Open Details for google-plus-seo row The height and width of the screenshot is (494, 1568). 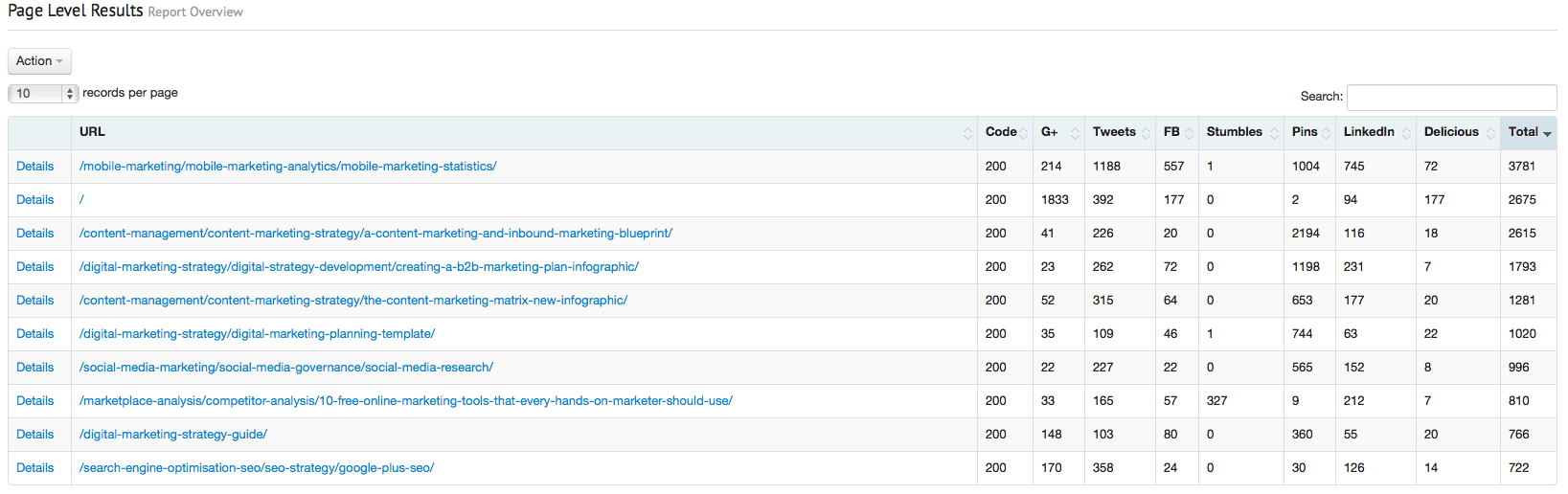click(35, 468)
